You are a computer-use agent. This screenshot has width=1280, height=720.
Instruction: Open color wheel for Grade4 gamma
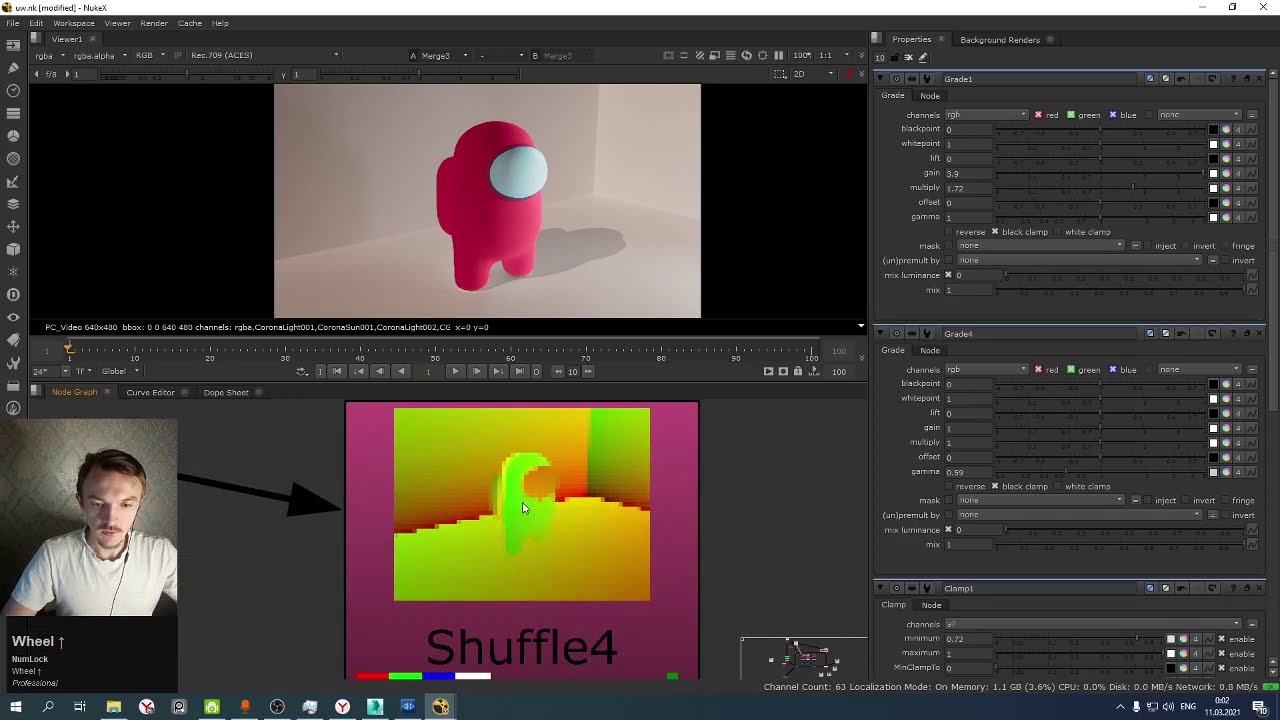pos(1226,472)
